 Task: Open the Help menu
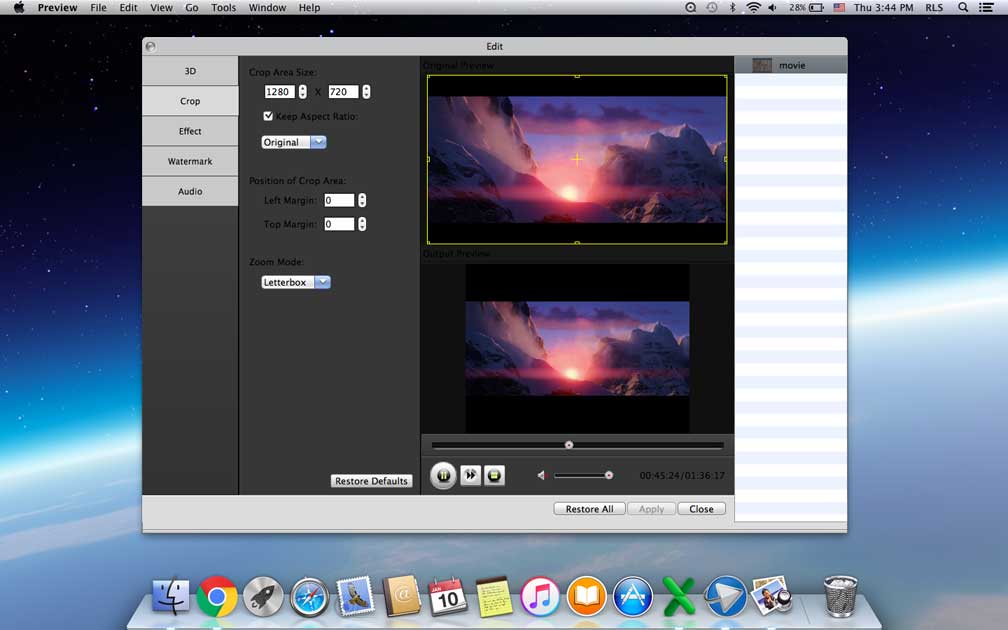pos(309,8)
